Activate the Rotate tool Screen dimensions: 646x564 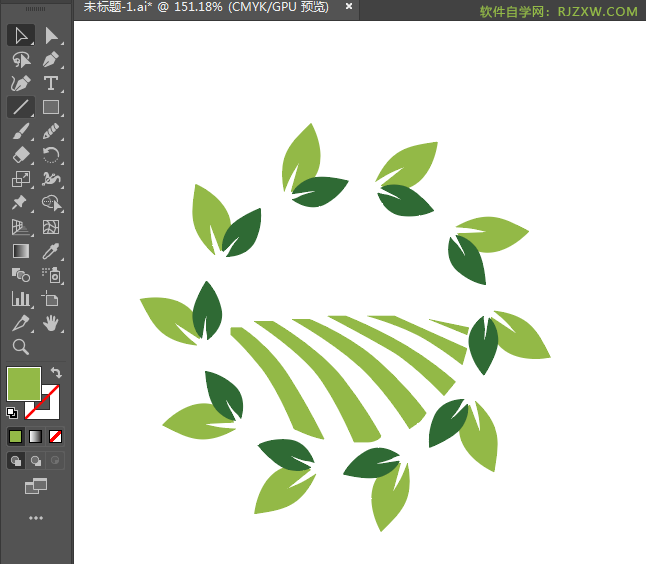coord(51,155)
